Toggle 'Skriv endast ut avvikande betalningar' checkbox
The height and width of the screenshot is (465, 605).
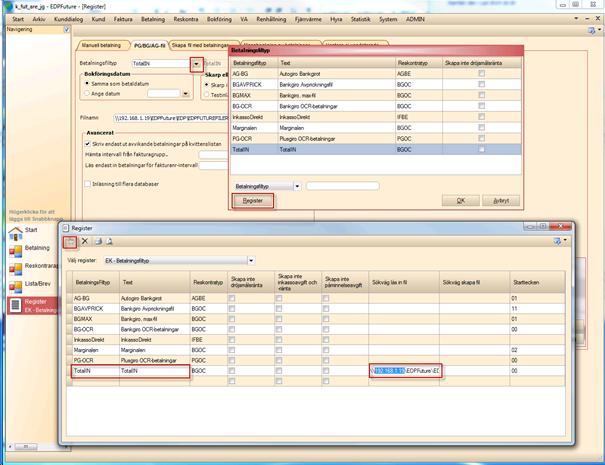pyautogui.click(x=89, y=144)
